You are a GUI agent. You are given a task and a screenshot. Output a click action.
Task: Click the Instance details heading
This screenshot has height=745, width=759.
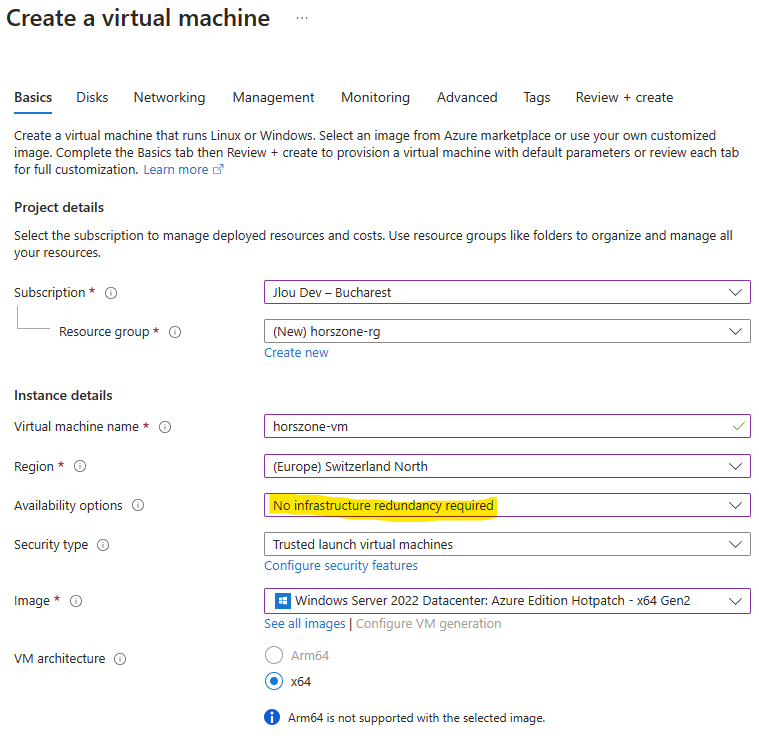(x=63, y=395)
